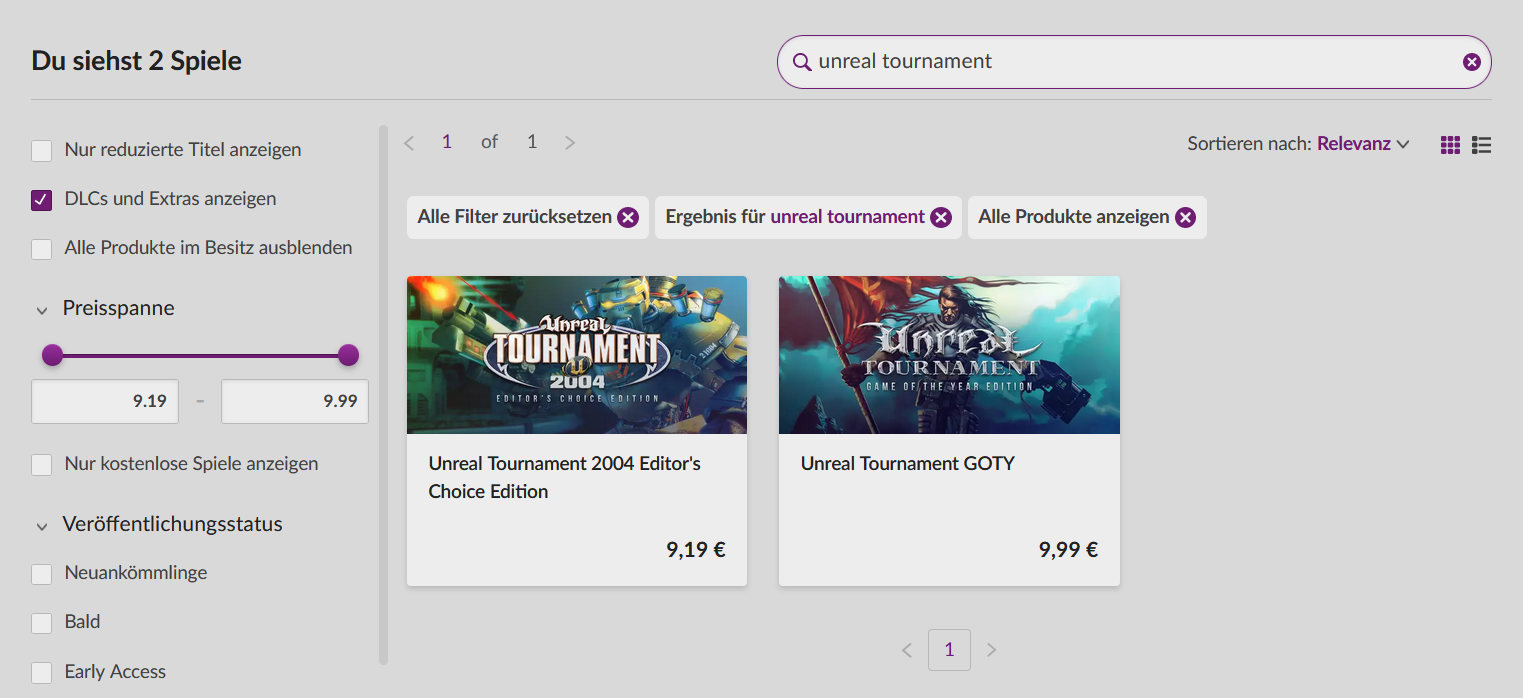Clear the search field via the X icon
The height and width of the screenshot is (698, 1523).
click(1471, 61)
